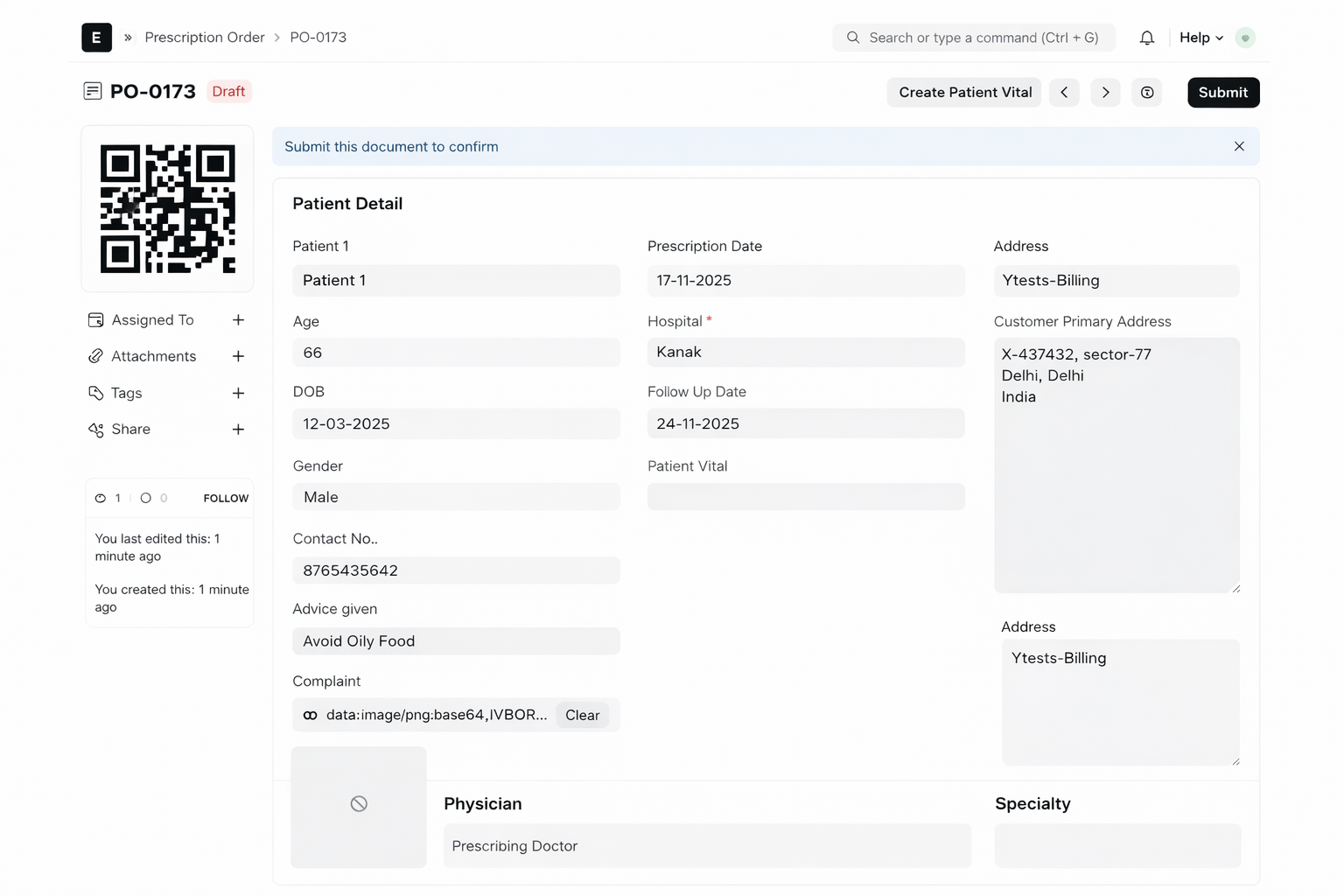Screen dimensions: 1344x896
Task: Click 'You last edited this' text
Action: (157, 547)
